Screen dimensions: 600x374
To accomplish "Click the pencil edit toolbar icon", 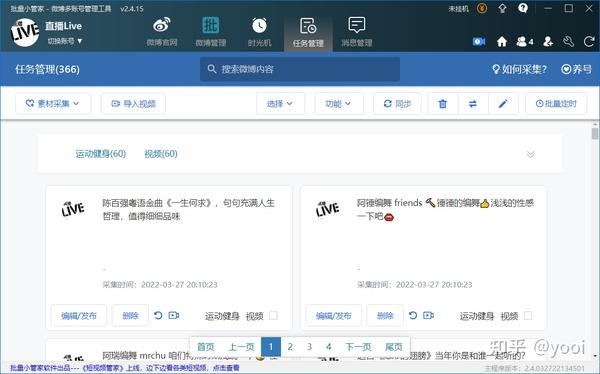I will (x=503, y=103).
